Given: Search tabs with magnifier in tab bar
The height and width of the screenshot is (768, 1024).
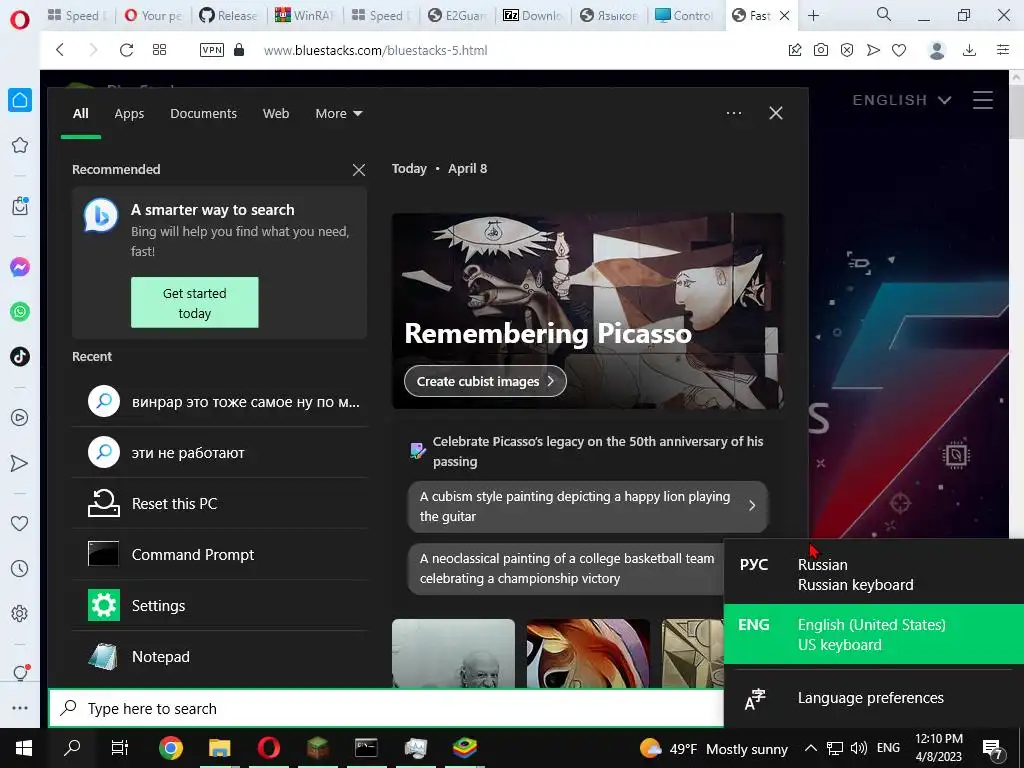Looking at the screenshot, I should tap(884, 14).
